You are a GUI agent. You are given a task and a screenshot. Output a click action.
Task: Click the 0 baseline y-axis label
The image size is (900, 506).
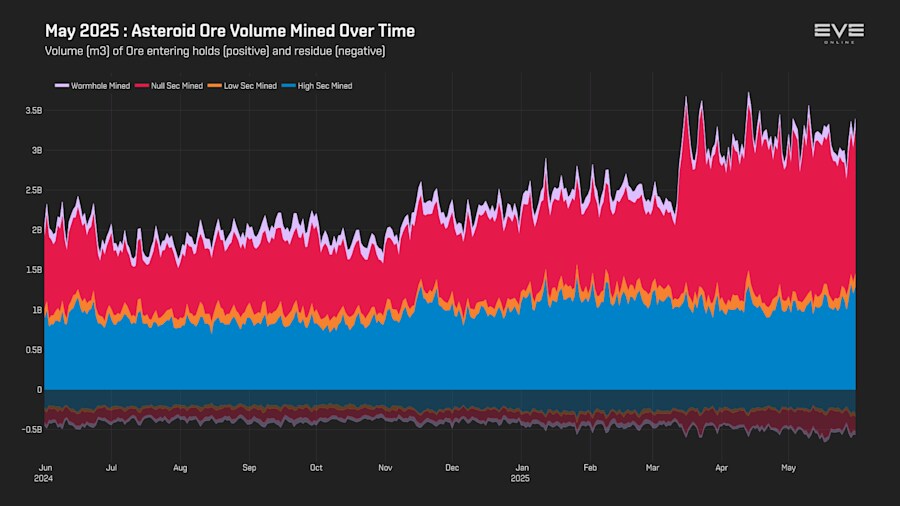click(x=40, y=390)
